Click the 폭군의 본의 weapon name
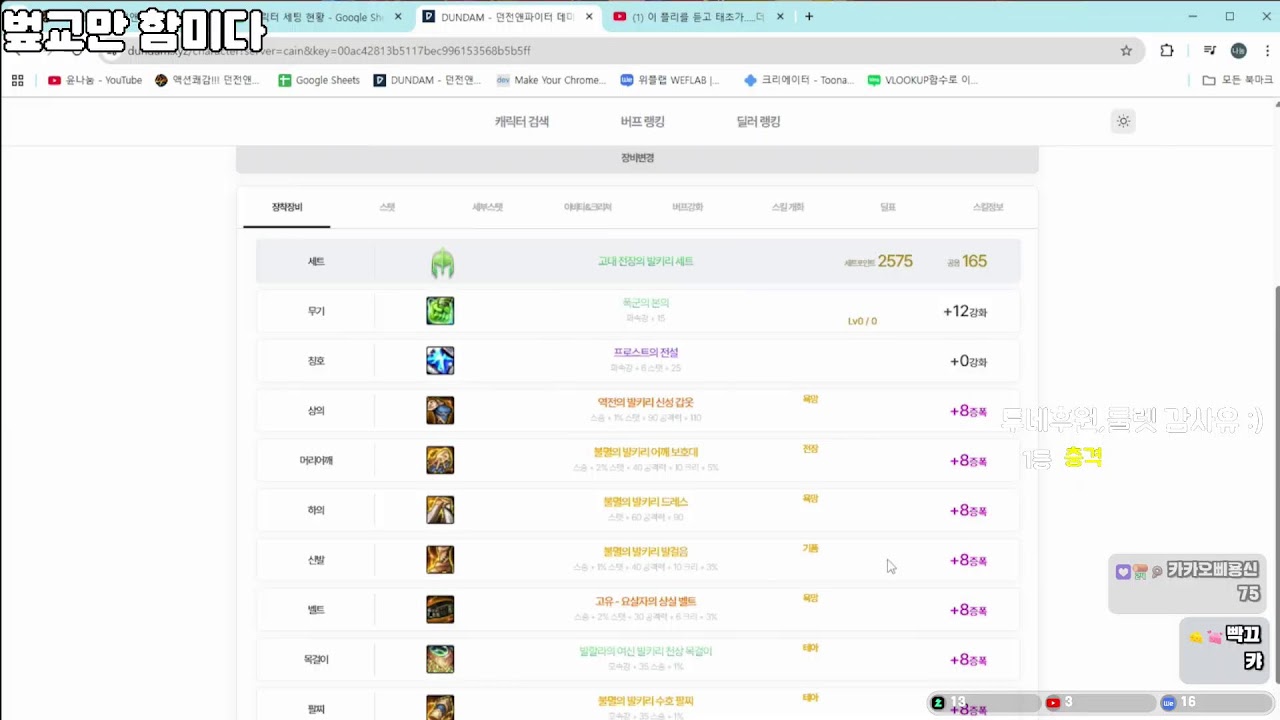The width and height of the screenshot is (1280, 720). (x=646, y=303)
